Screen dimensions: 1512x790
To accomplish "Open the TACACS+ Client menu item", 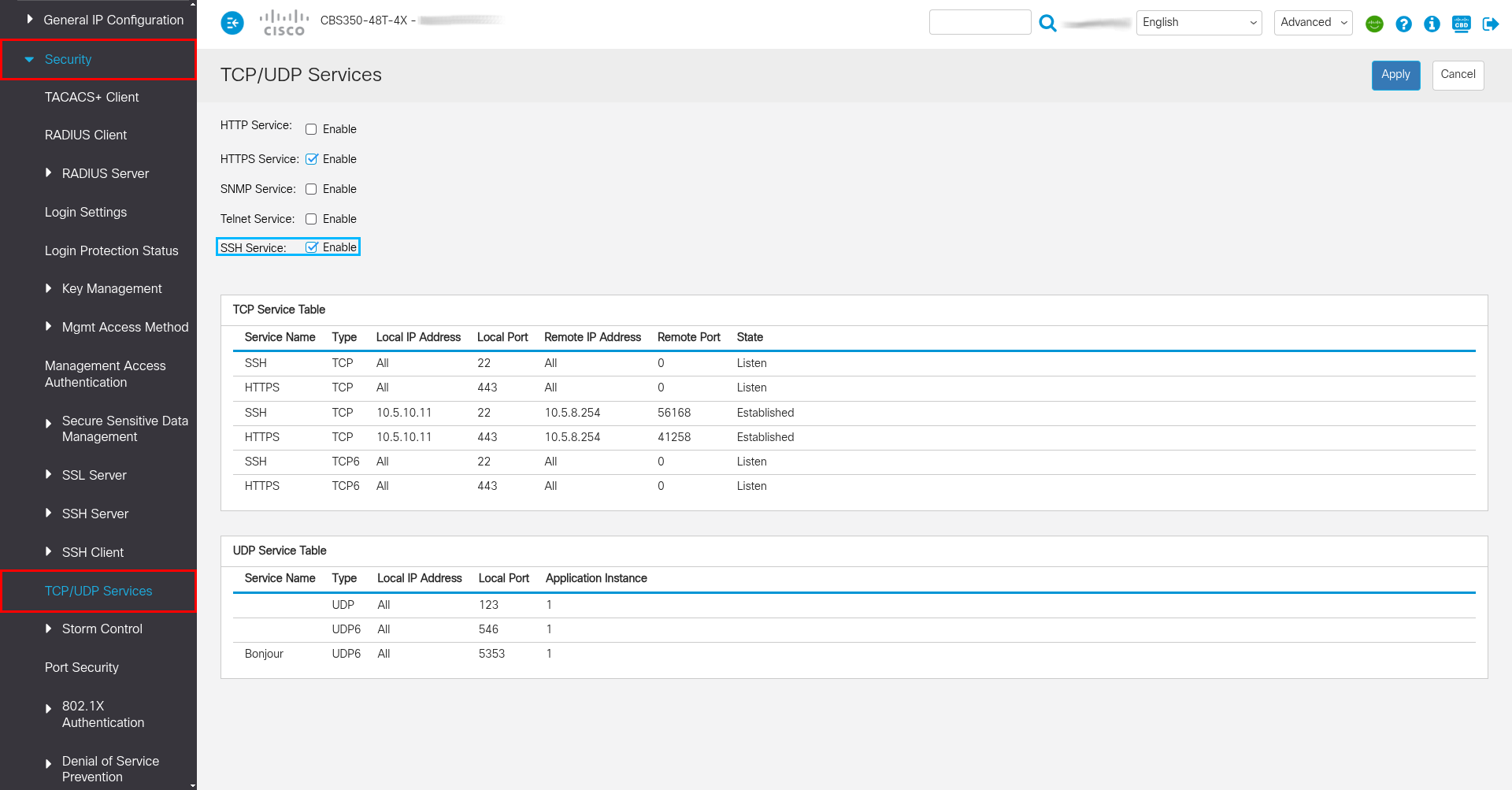I will pos(91,97).
